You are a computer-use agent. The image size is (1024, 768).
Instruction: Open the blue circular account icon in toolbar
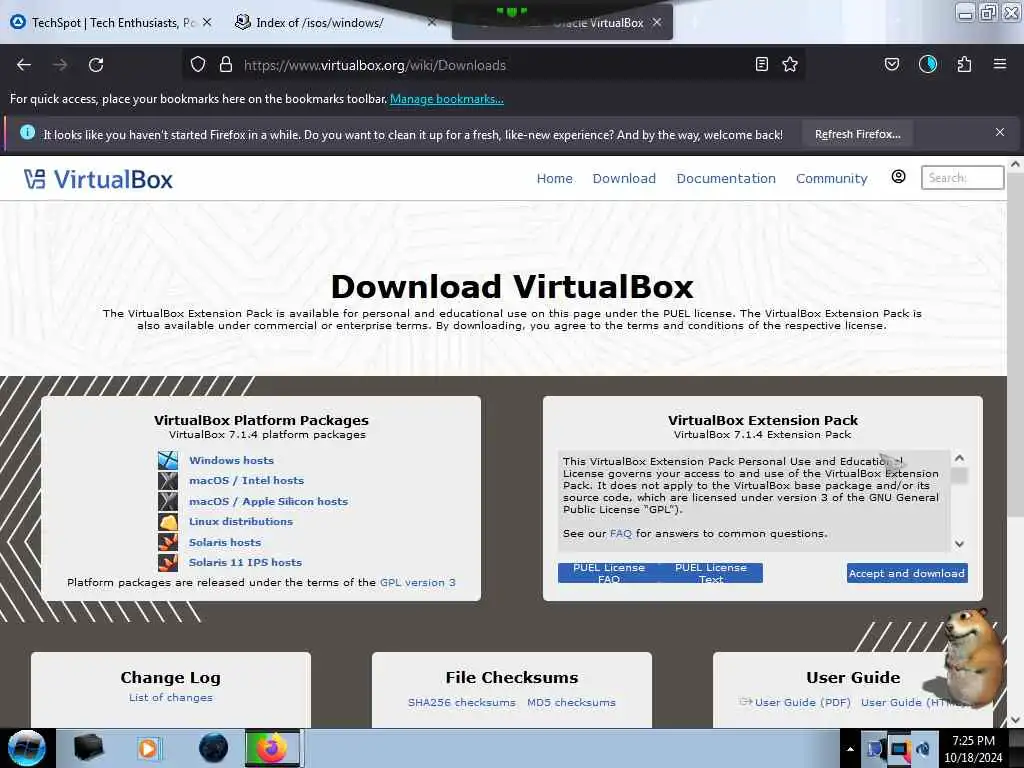pyautogui.click(x=928, y=64)
